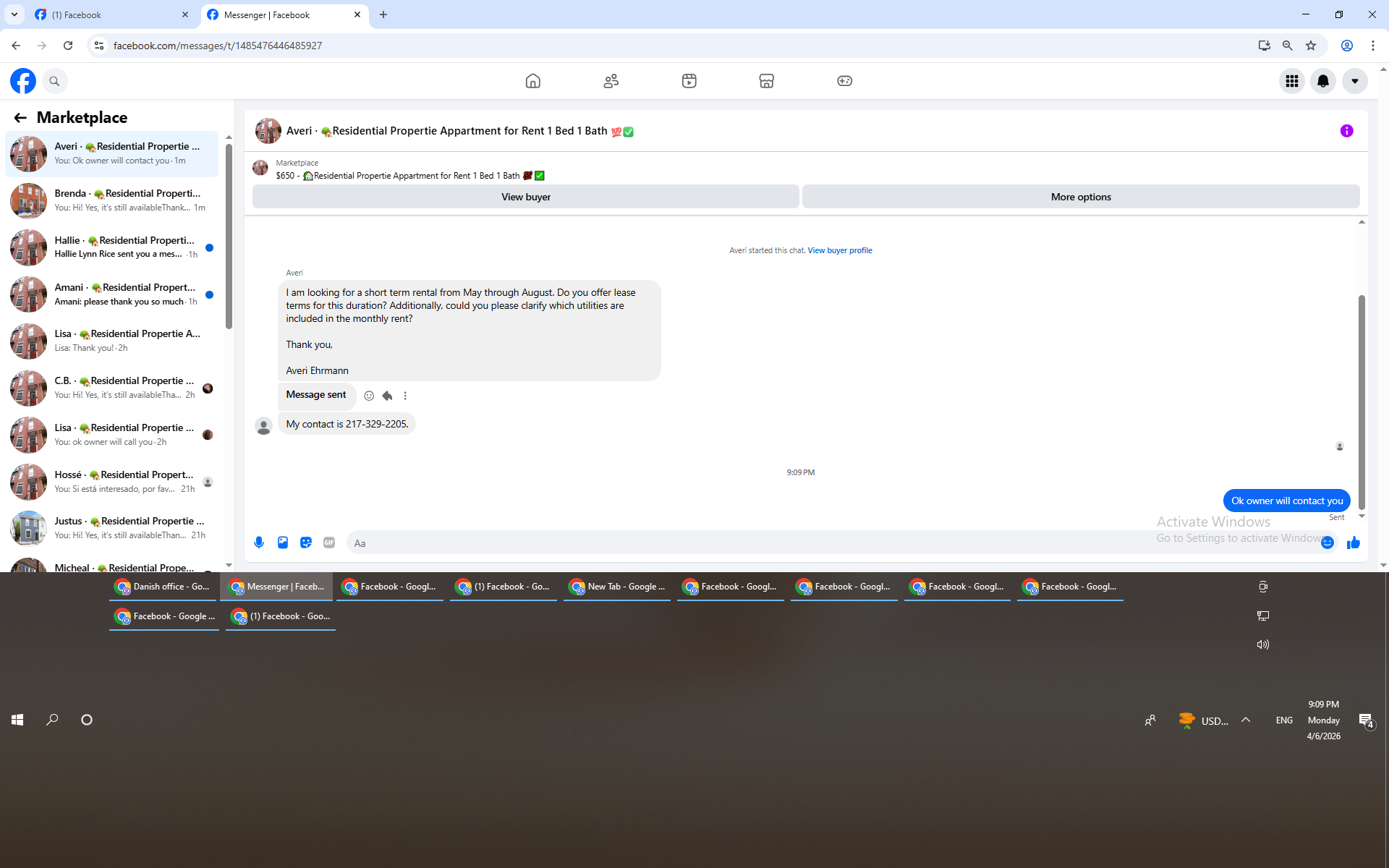
Task: Open the Facebook menu grid icon
Action: coord(1292,81)
